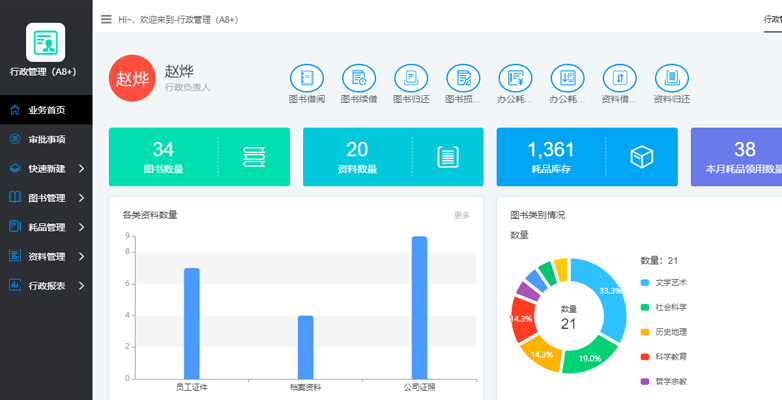The image size is (782, 400).
Task: Click the 图书归还 shortcut icon
Action: [x=411, y=78]
